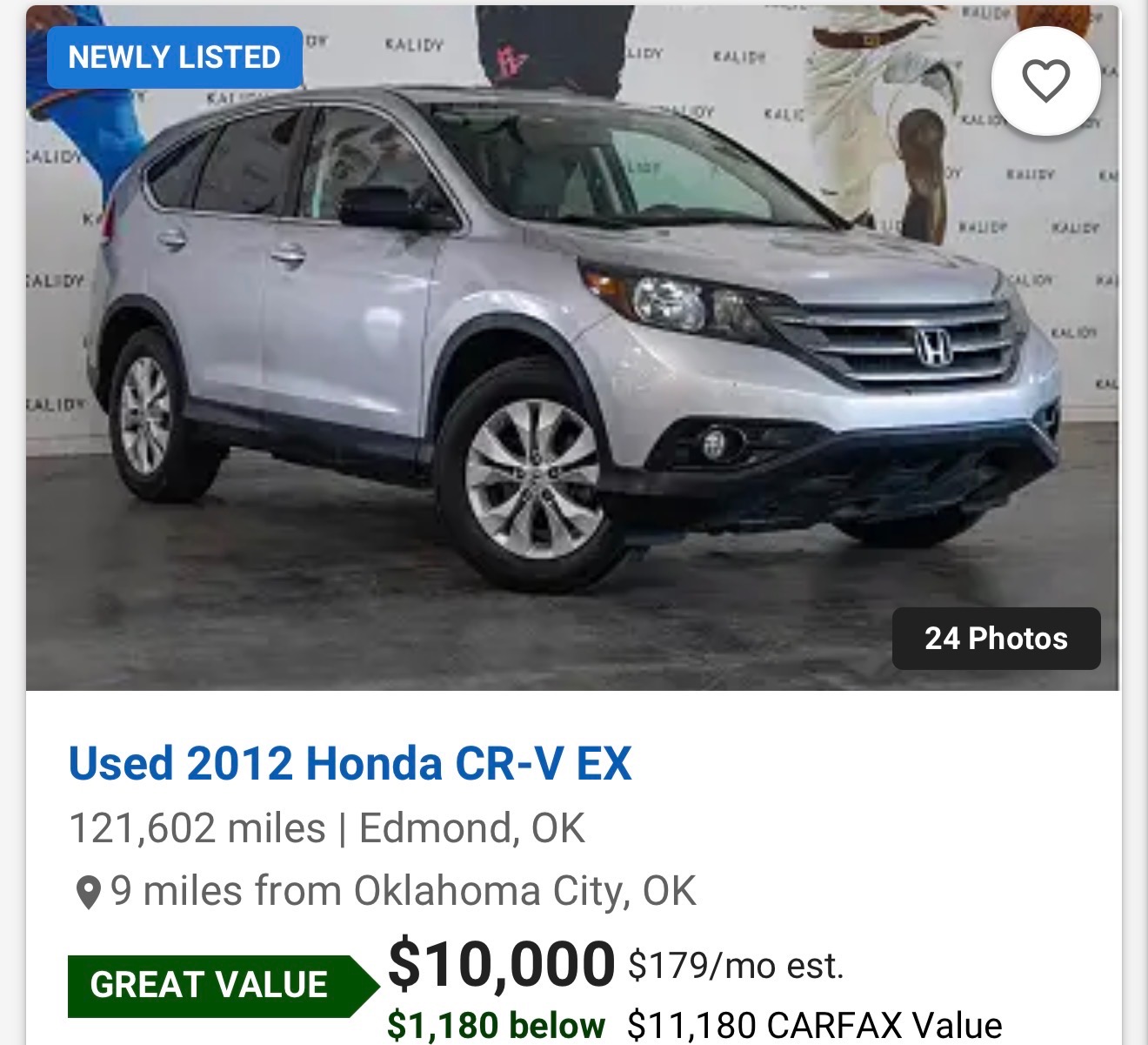Image resolution: width=1148 pixels, height=1045 pixels.
Task: Open the silver CR-V main photo
Action: click(x=573, y=348)
